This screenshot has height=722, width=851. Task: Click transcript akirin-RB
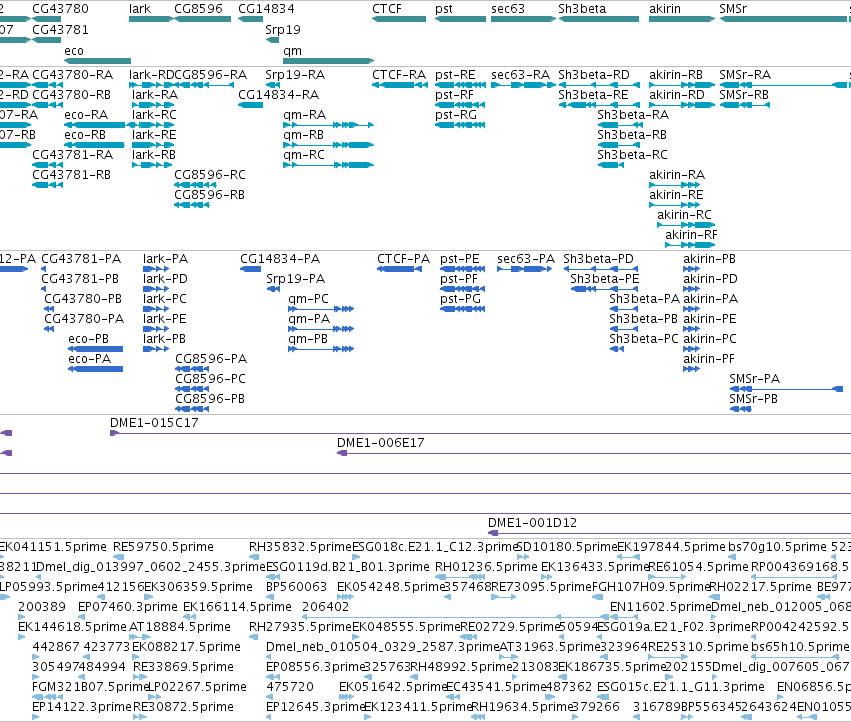click(676, 75)
